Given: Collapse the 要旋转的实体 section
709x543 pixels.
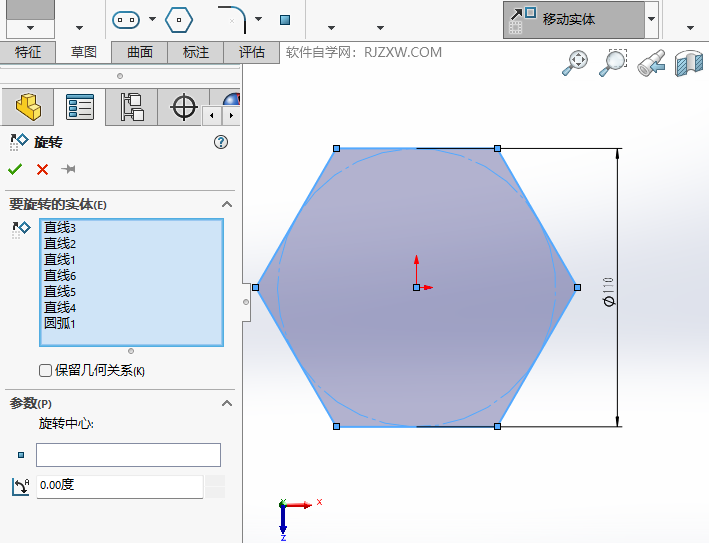Looking at the screenshot, I should (227, 204).
